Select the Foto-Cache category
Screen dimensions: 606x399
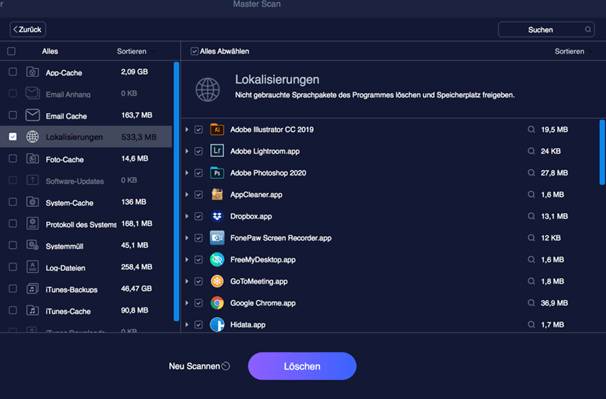(x=86, y=159)
